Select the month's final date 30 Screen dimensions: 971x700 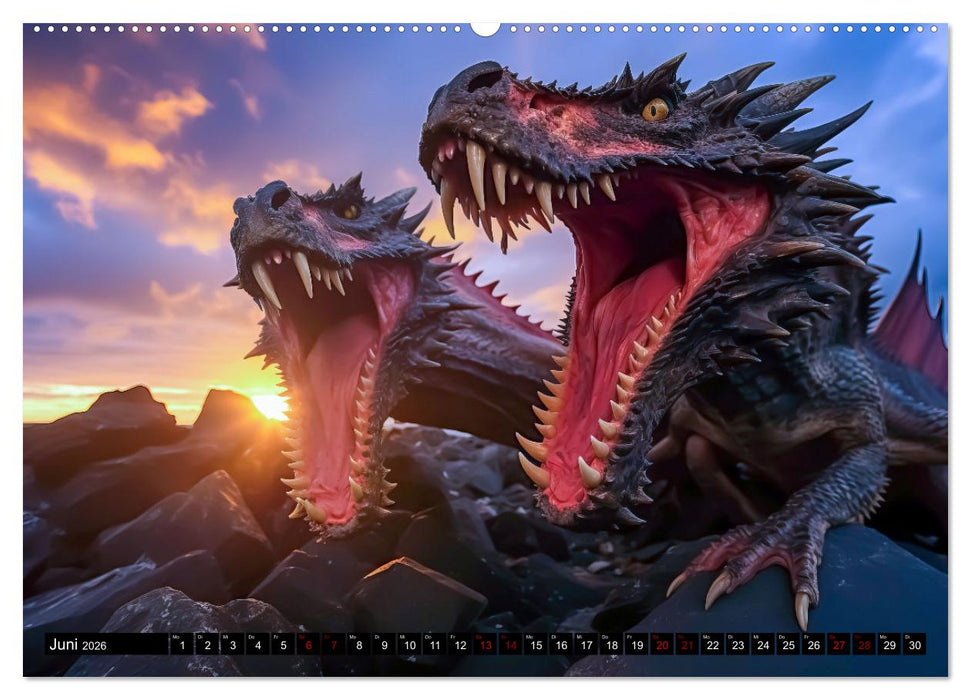click(913, 646)
